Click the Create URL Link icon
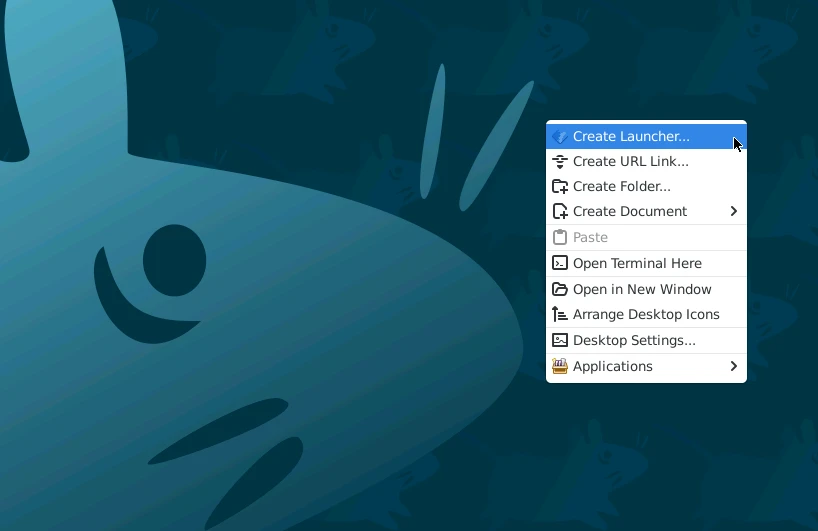The width and height of the screenshot is (818, 531). click(x=560, y=161)
